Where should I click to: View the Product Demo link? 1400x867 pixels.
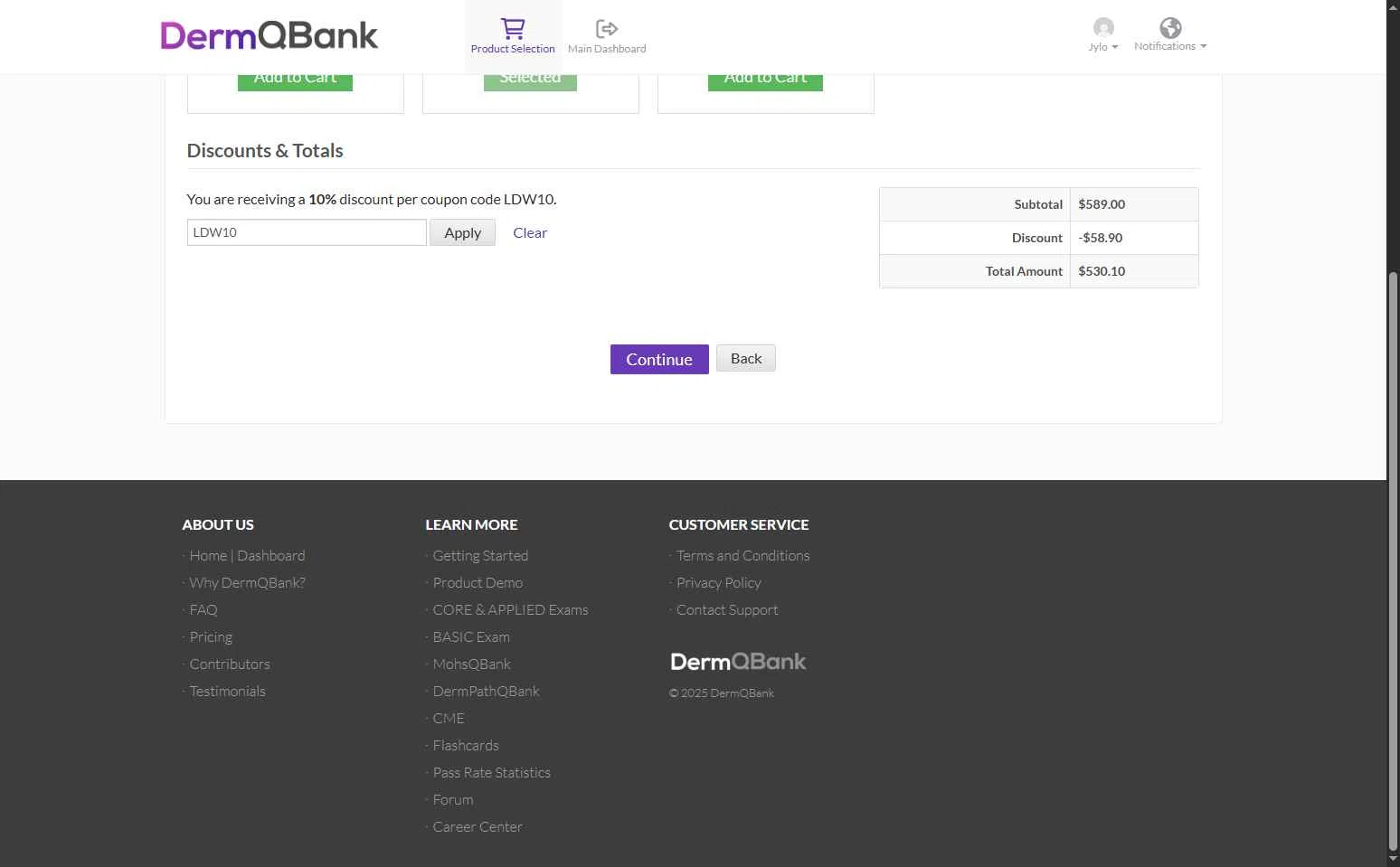coord(478,582)
